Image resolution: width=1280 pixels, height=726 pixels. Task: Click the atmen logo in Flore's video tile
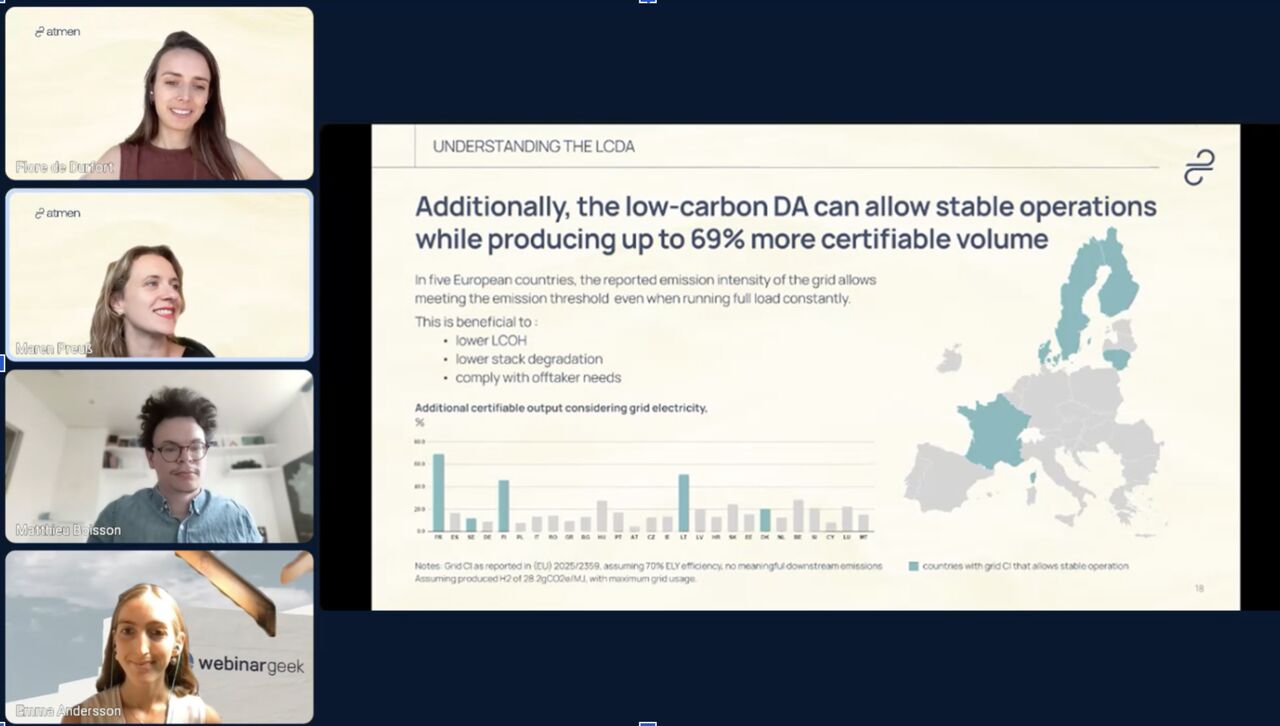pyautogui.click(x=57, y=31)
